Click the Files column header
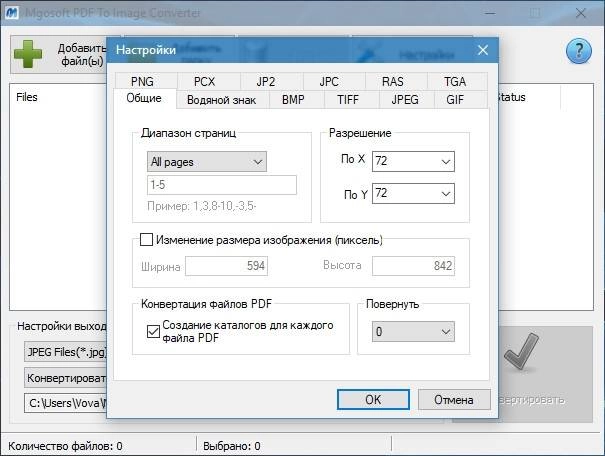Image resolution: width=605 pixels, height=456 pixels. pos(27,97)
